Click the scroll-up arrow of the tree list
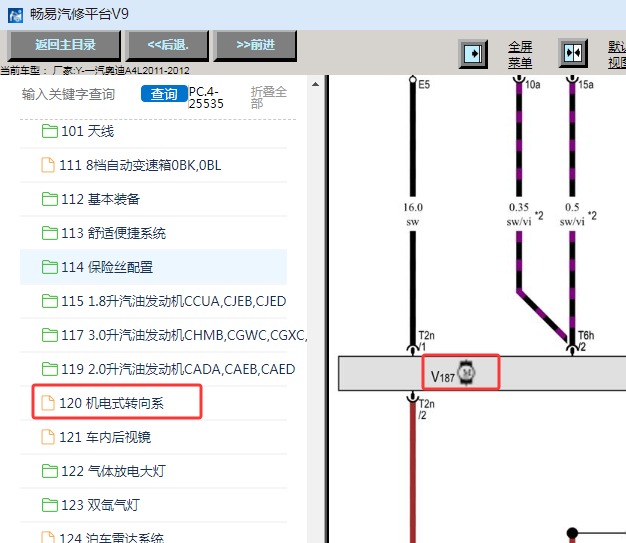The width and height of the screenshot is (626, 543). pyautogui.click(x=315, y=84)
